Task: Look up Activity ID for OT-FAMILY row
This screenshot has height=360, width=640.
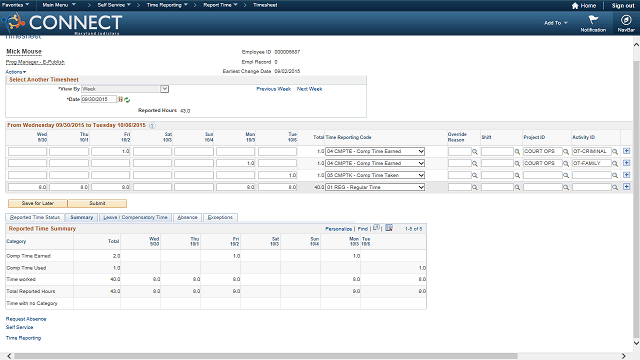Action: pyautogui.click(x=615, y=163)
